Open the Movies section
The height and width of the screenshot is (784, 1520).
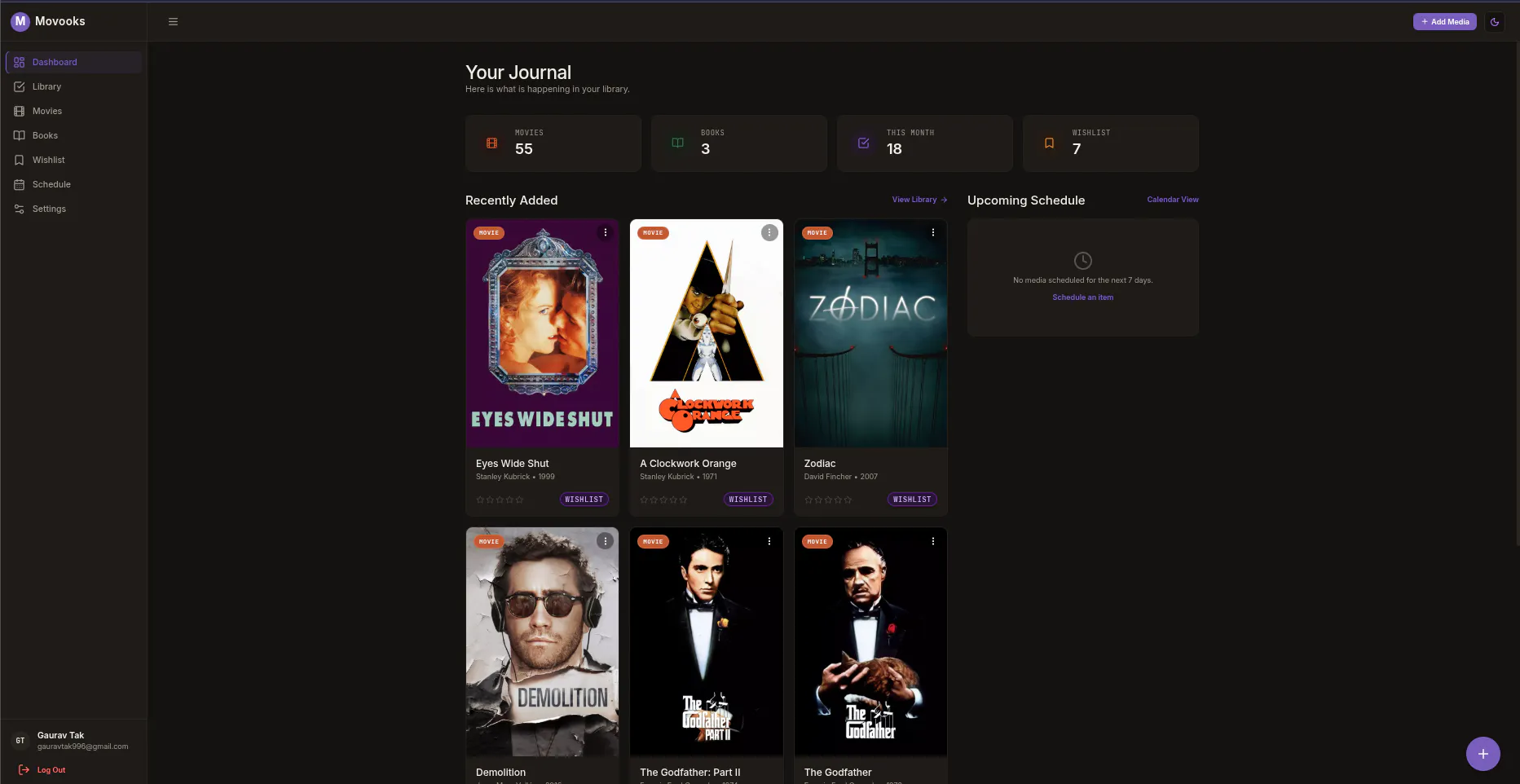pyautogui.click(x=73, y=111)
